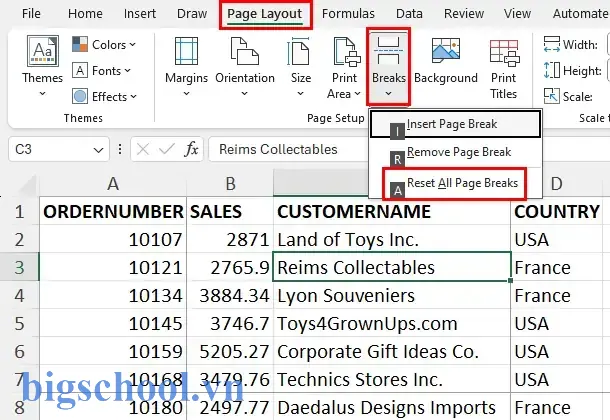Click sales value 3884.34
This screenshot has width=610, height=420.
pos(230,296)
